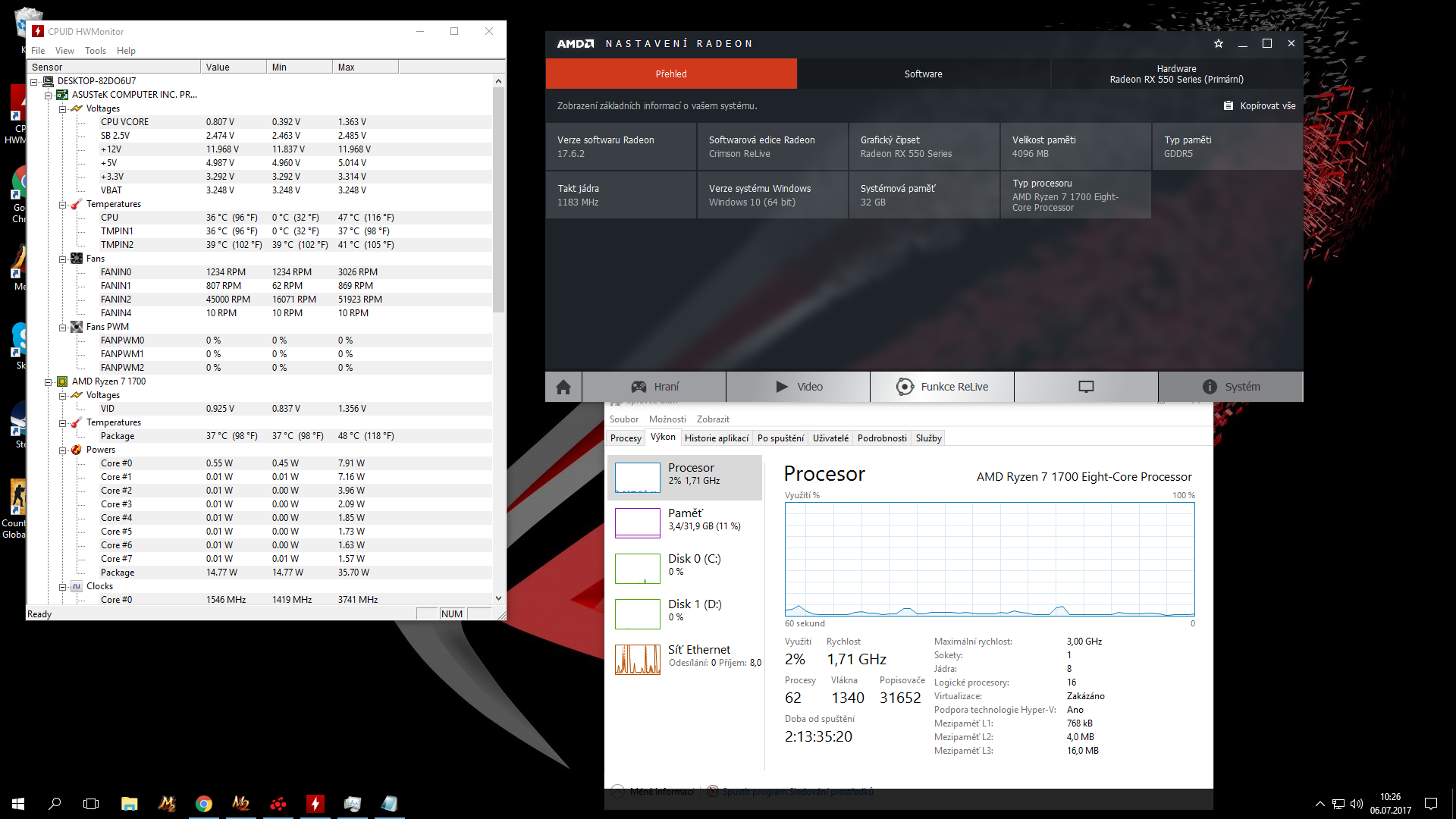Switch to HWMonitor taskbar icon

tap(315, 804)
